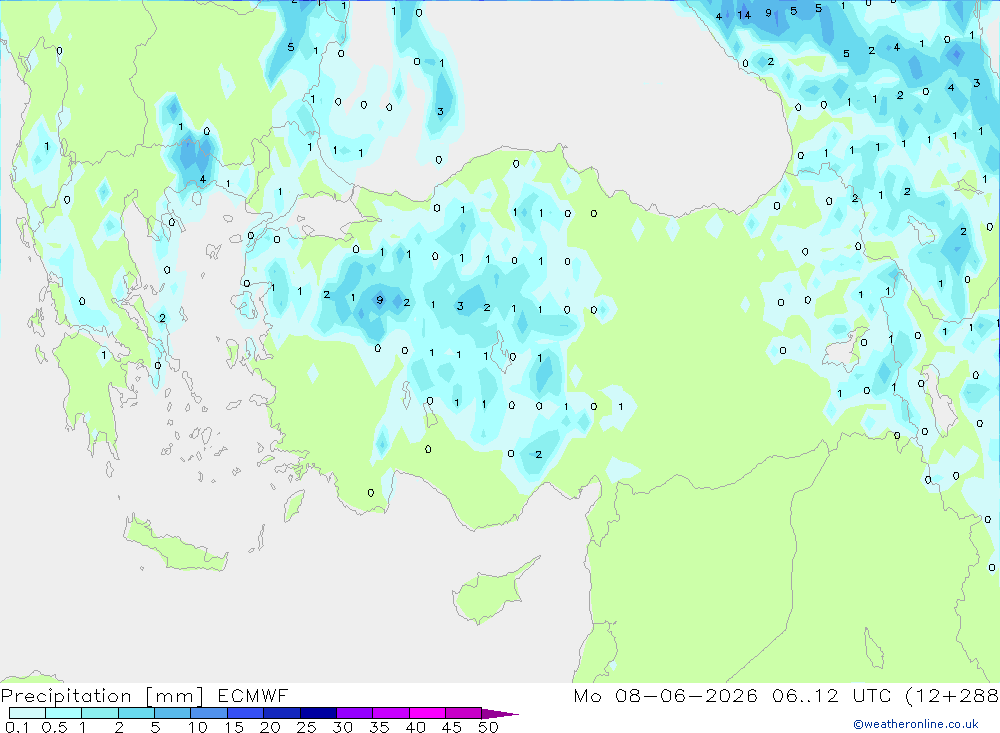
Task: Click the '[mm]' unit label
Action: [174, 696]
